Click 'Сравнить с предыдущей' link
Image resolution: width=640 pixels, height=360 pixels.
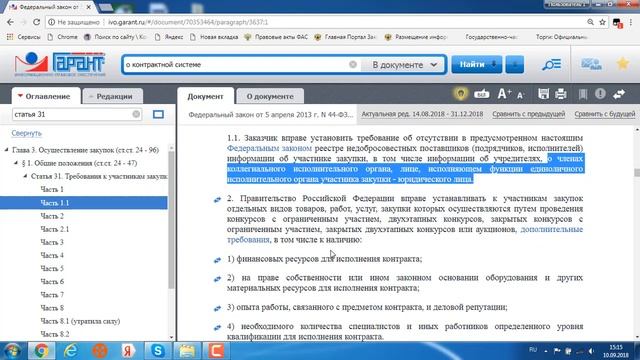[x=529, y=114]
